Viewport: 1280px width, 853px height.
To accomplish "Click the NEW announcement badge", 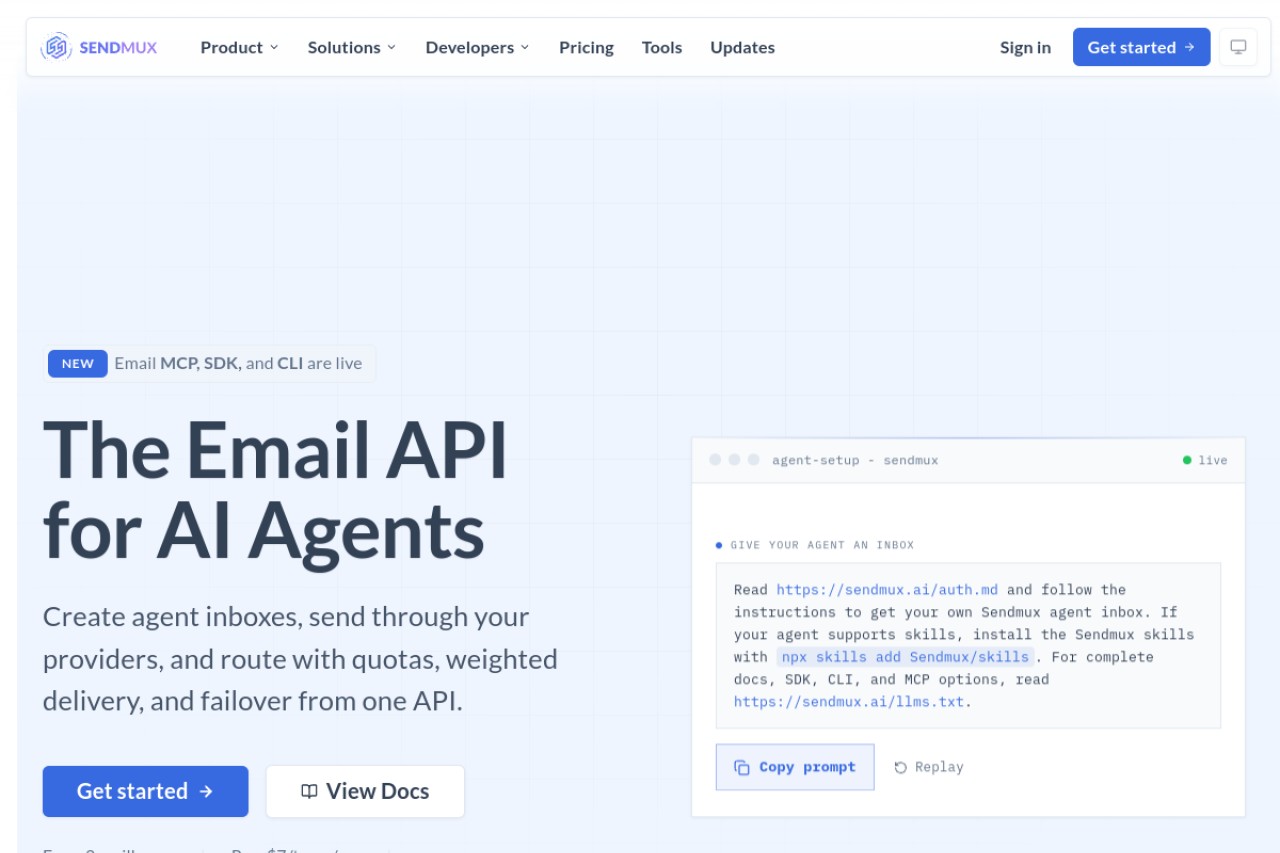I will tap(78, 364).
